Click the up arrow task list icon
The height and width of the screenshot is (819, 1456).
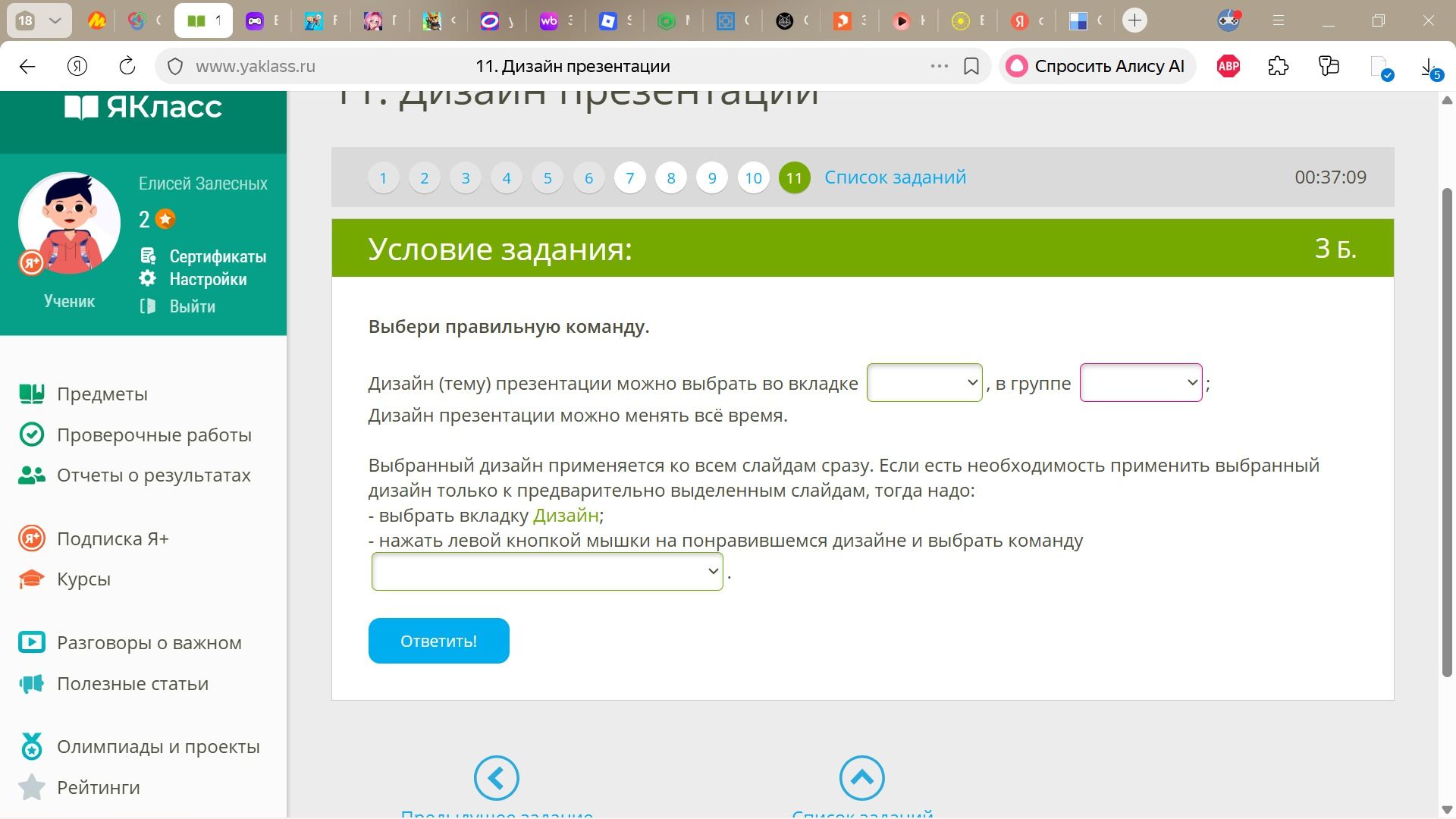point(861,778)
